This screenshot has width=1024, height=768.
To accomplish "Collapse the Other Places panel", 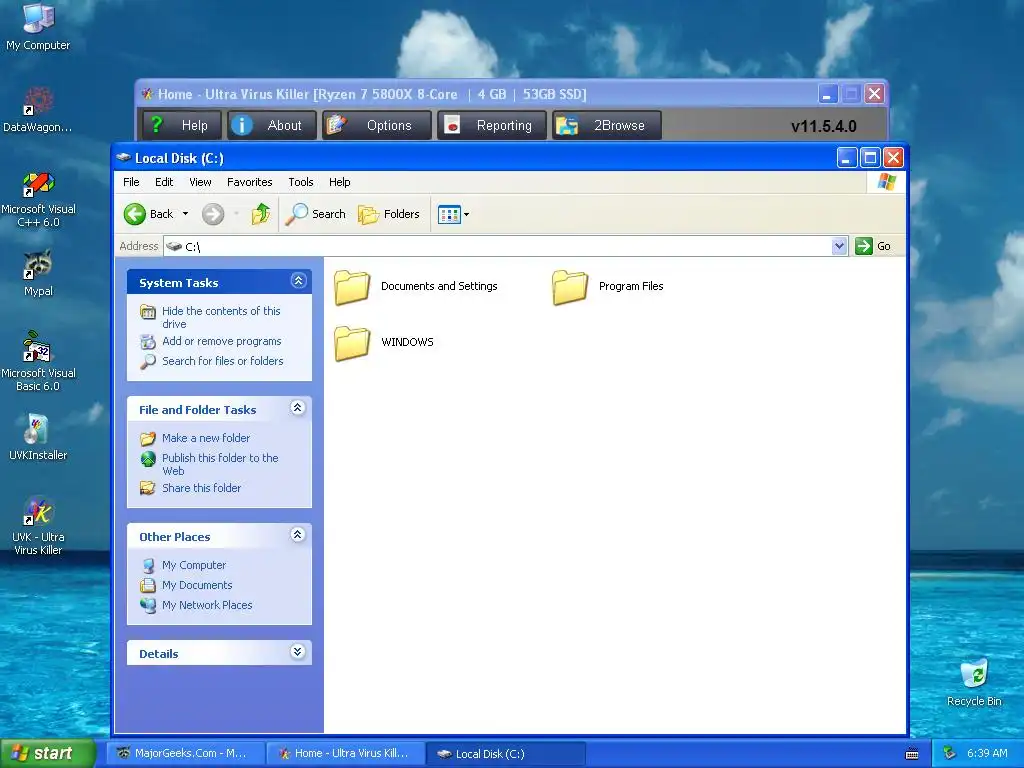I will click(x=298, y=535).
